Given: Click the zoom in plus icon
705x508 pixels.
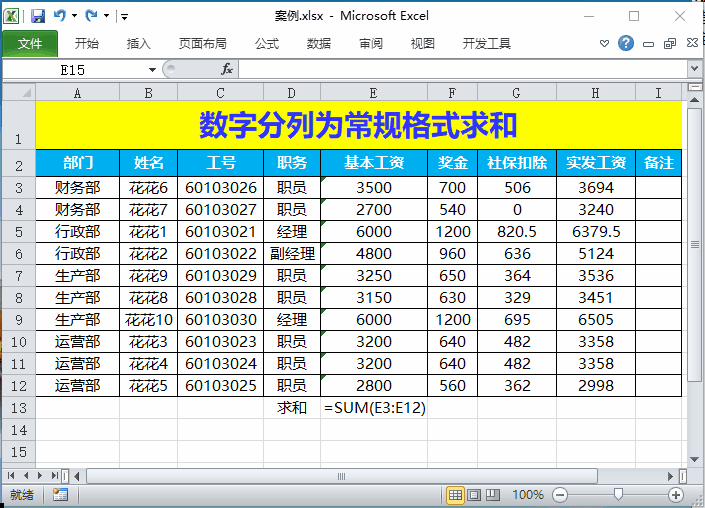Looking at the screenshot, I should (x=677, y=495).
